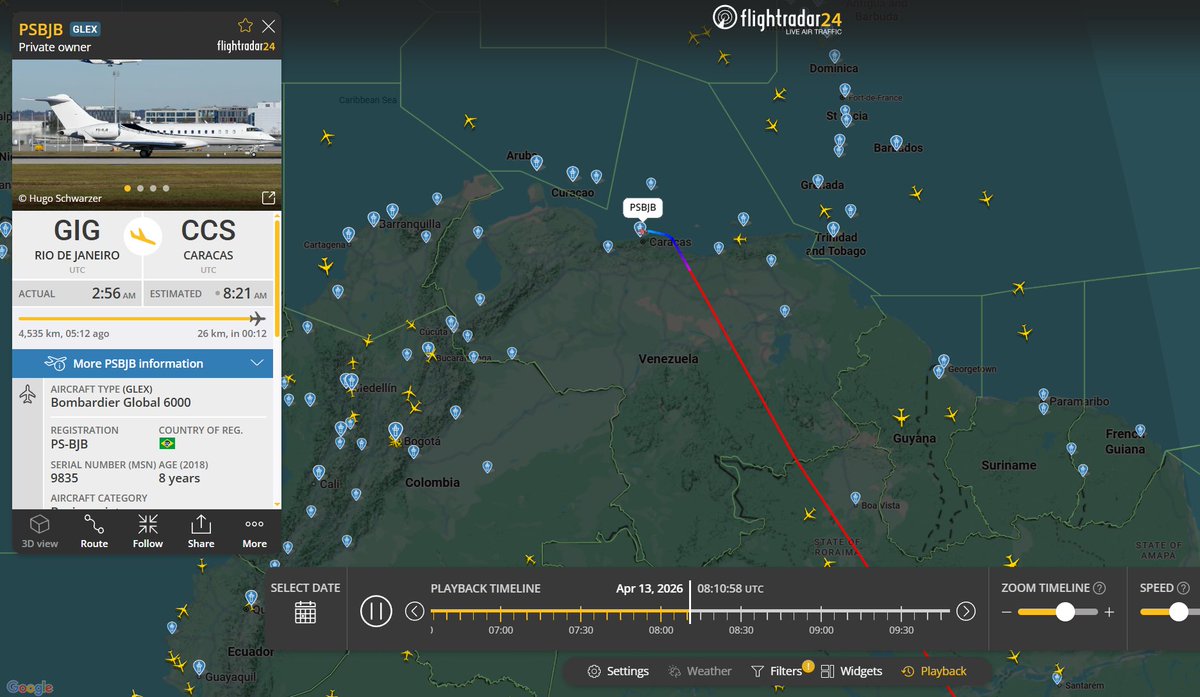Increase zoom timeline with plus
1200x697 pixels.
1108,612
